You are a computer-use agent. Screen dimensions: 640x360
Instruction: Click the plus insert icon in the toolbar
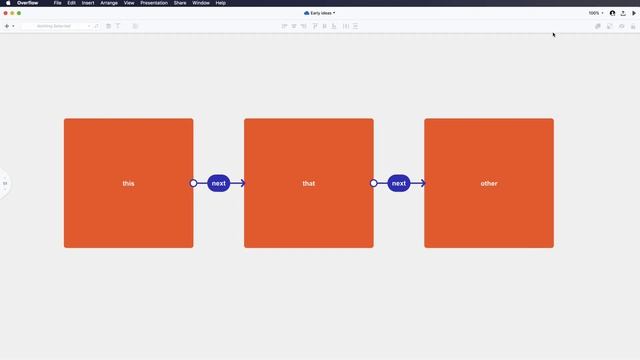pos(7,26)
